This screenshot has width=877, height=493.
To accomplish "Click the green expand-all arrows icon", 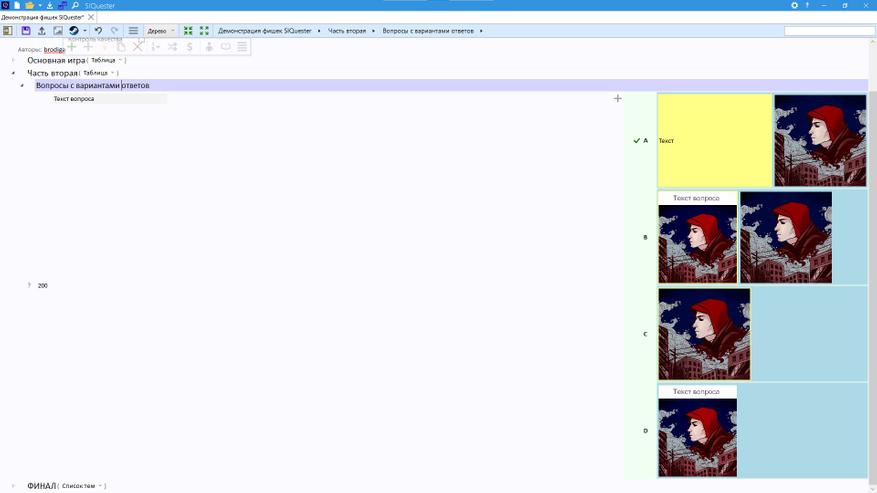I will tap(204, 31).
